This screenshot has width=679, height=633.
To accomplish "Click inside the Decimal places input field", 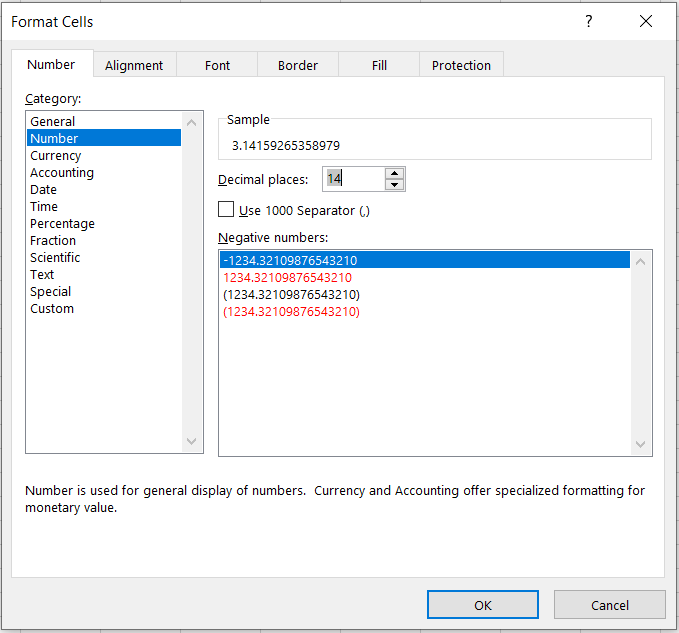I will (353, 179).
